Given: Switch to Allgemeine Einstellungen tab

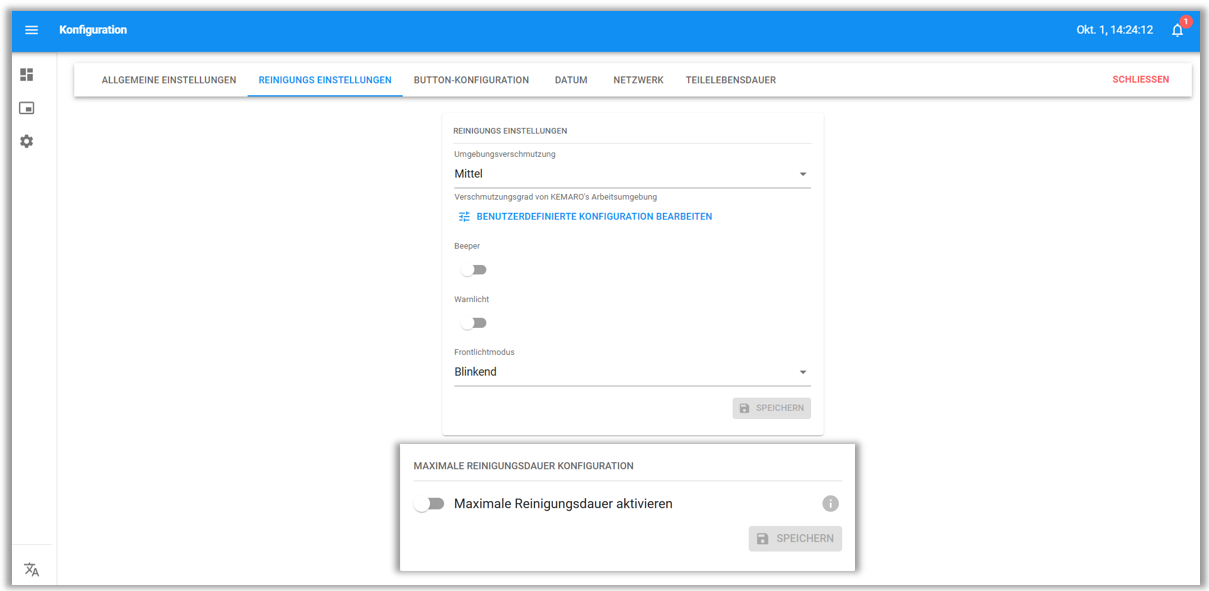Looking at the screenshot, I should pyautogui.click(x=169, y=80).
